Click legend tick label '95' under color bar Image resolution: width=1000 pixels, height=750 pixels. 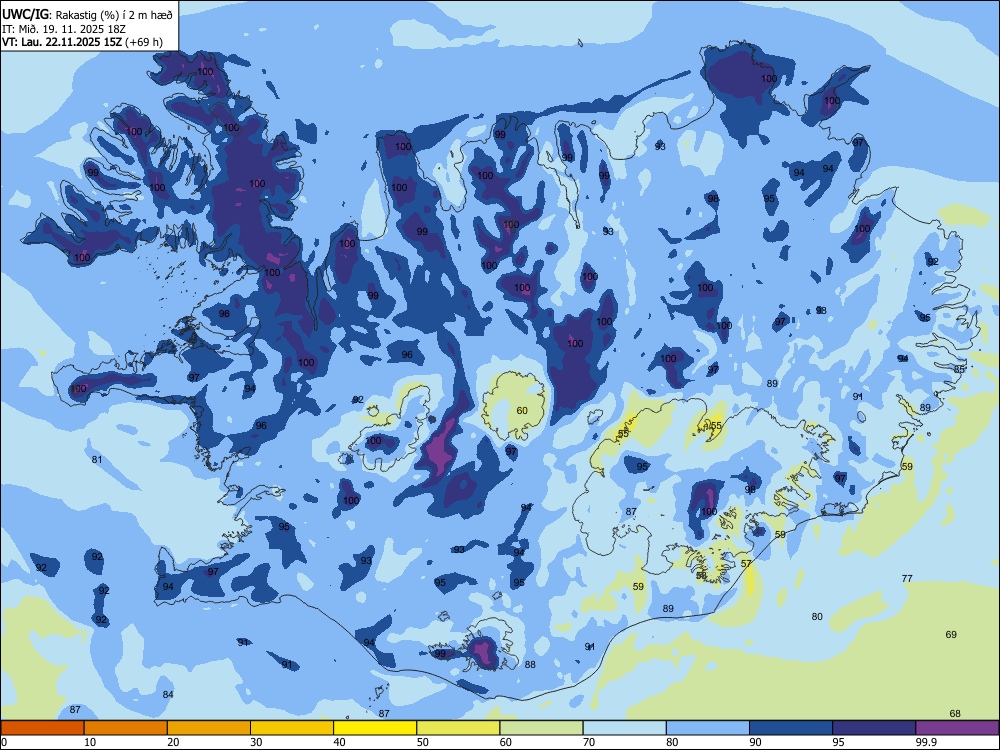(839, 742)
